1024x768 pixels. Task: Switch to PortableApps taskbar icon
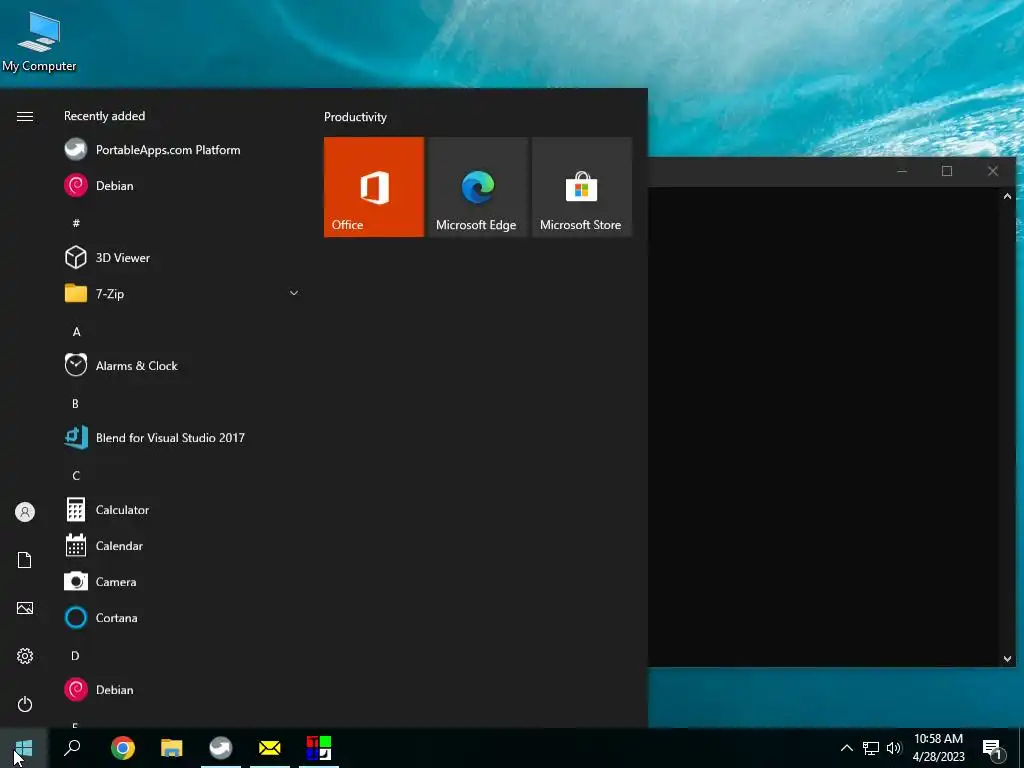221,748
